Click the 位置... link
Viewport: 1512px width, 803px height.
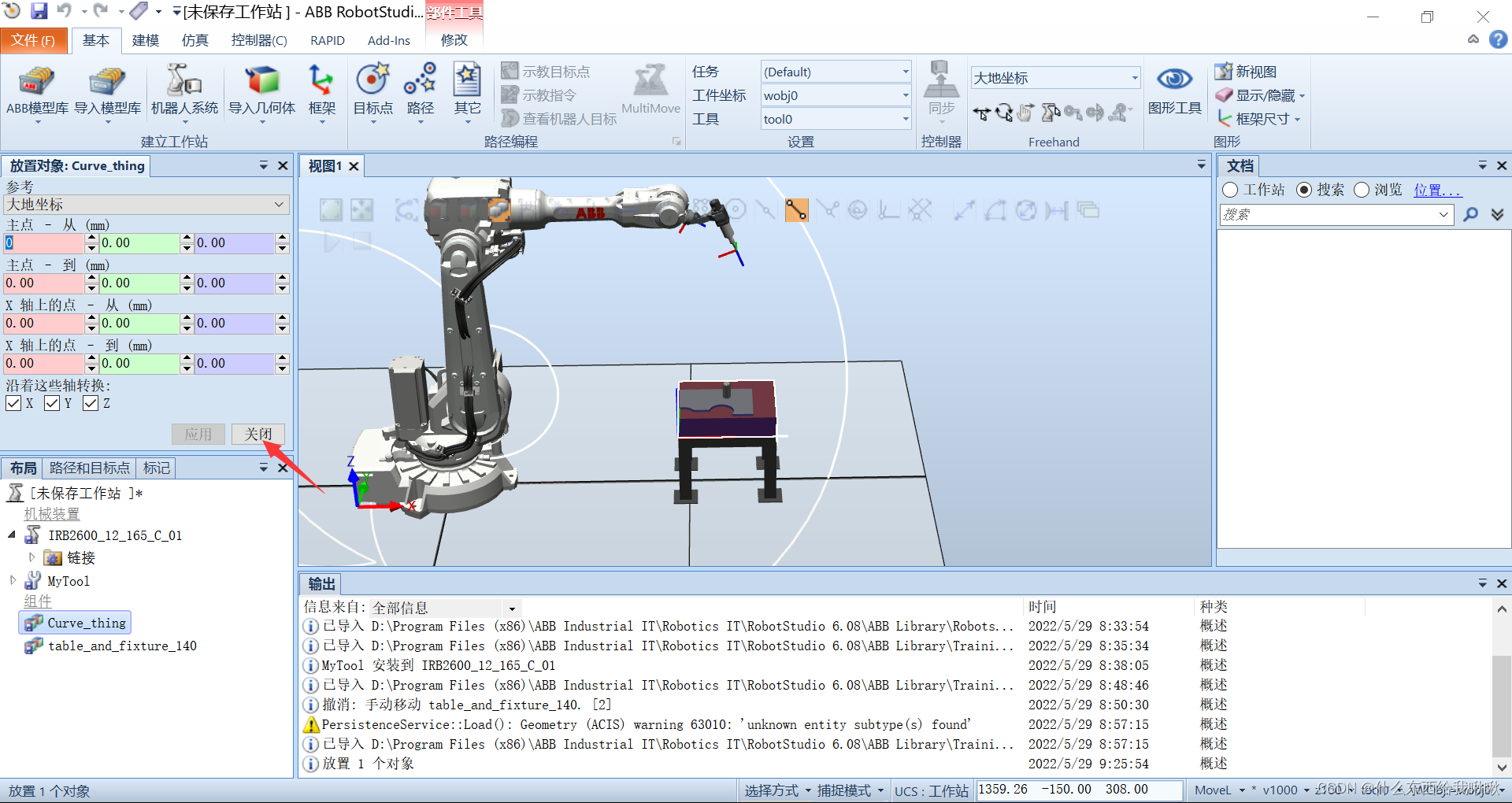(x=1437, y=190)
